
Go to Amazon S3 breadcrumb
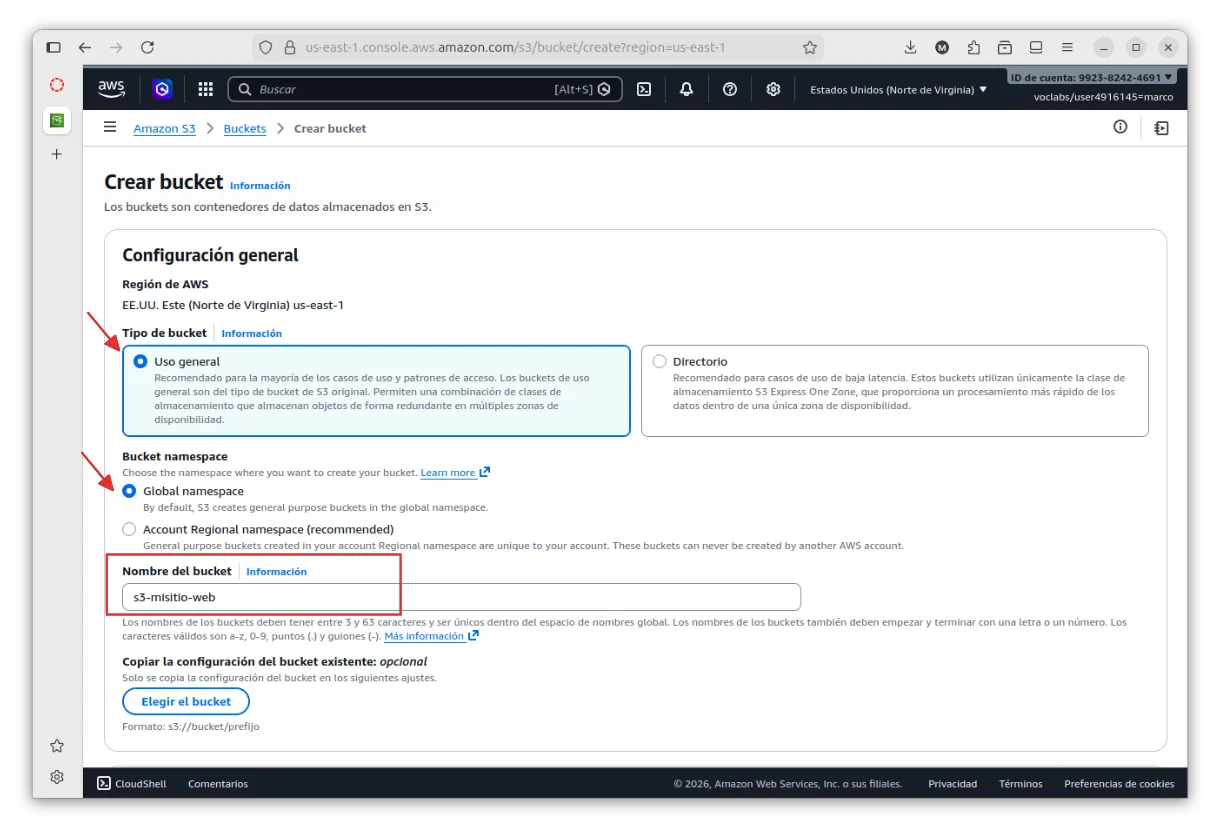point(164,128)
